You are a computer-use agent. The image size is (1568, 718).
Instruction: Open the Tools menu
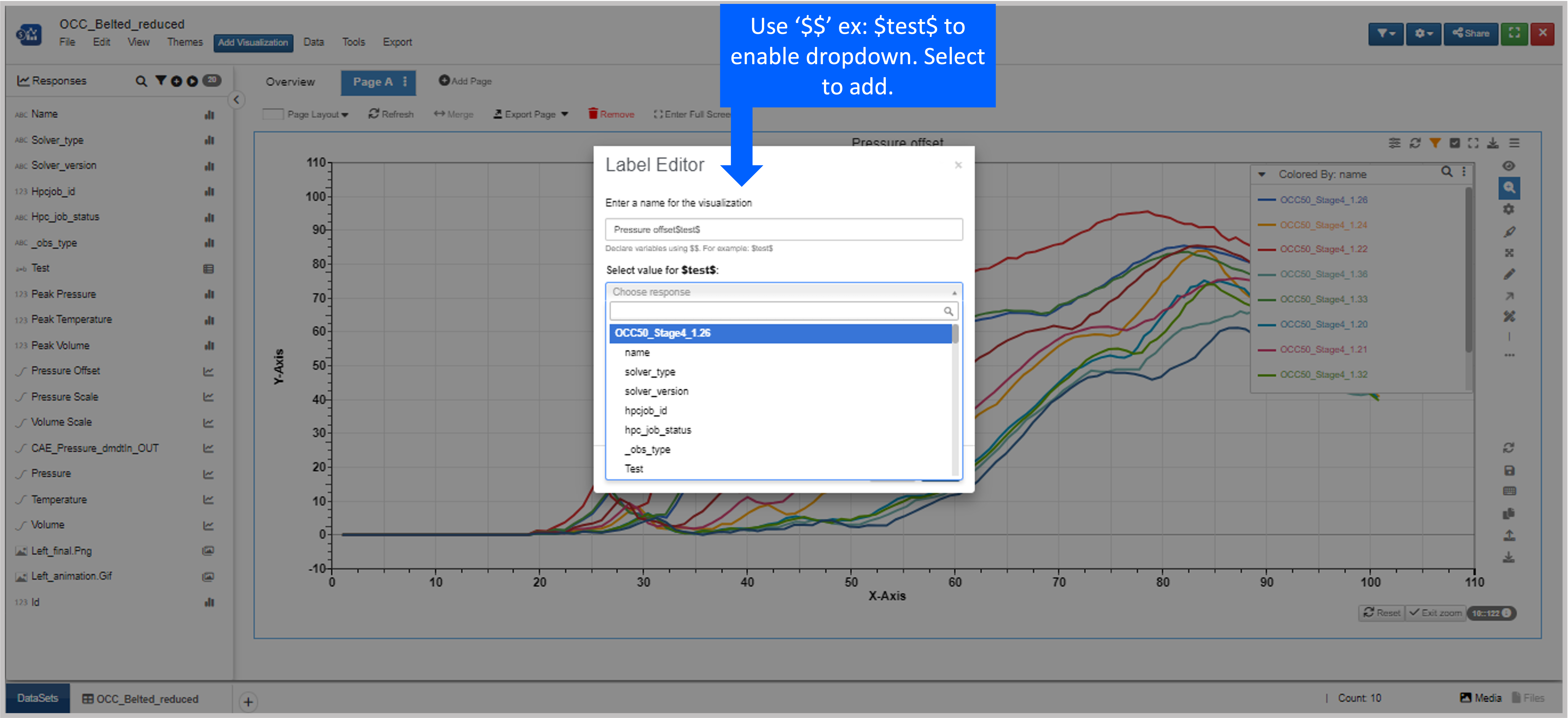pos(353,42)
